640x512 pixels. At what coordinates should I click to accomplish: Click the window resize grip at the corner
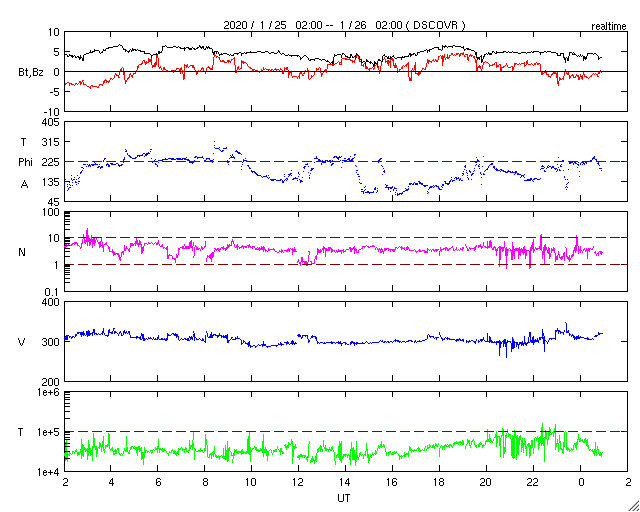click(x=633, y=506)
